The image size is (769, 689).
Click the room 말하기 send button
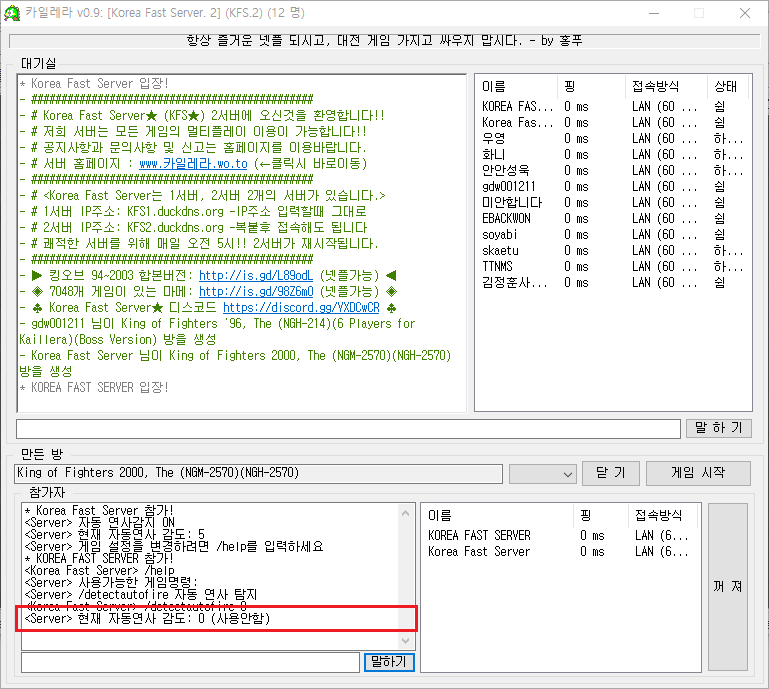point(389,663)
